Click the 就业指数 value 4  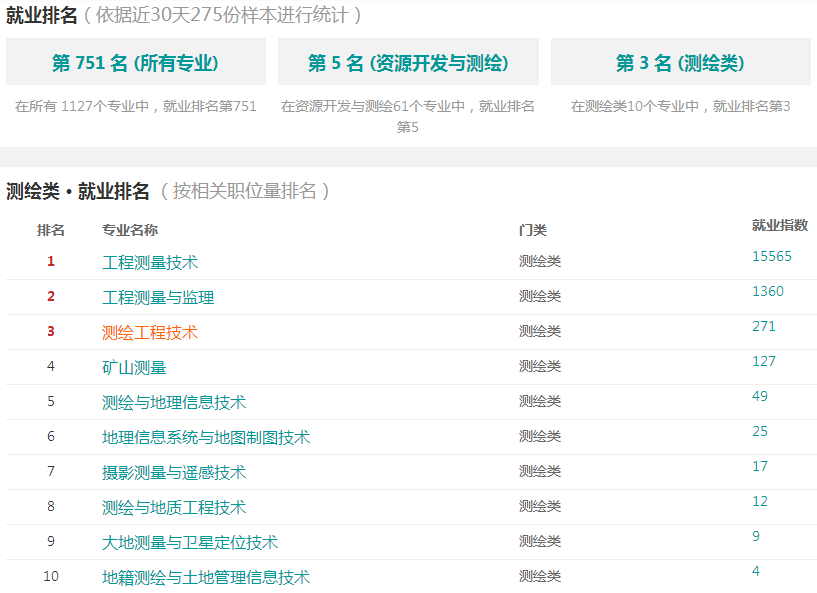point(756,571)
